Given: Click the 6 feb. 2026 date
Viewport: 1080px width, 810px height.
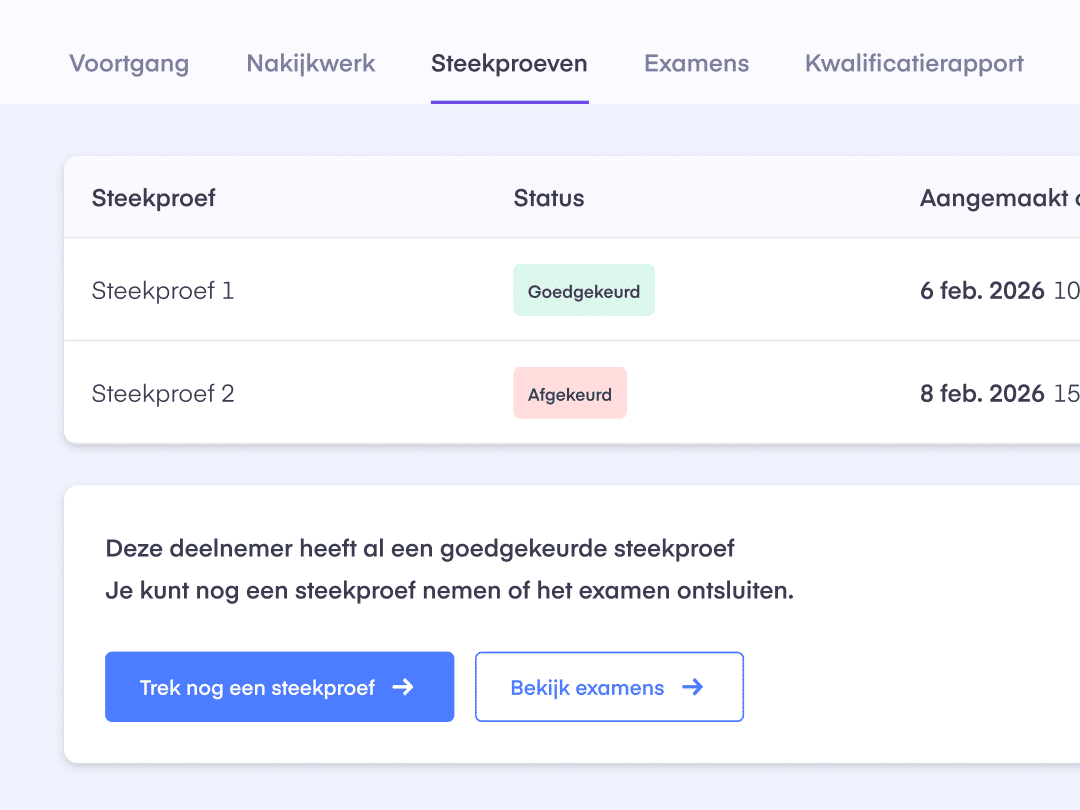Looking at the screenshot, I should tap(981, 291).
